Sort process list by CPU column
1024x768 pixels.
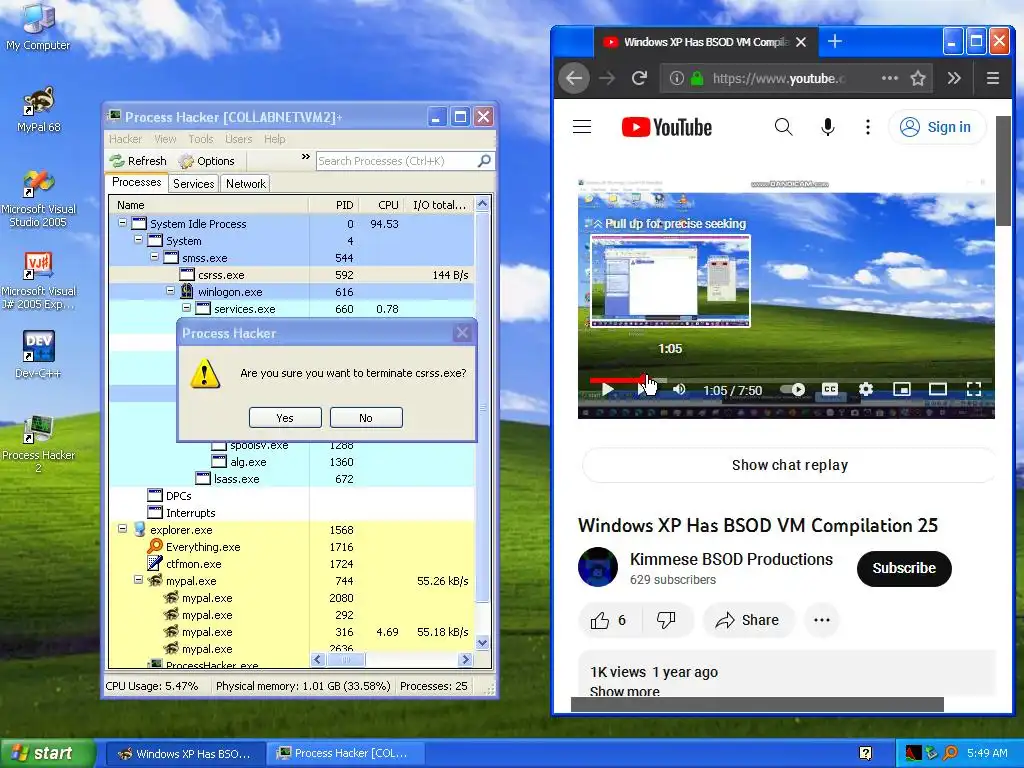click(380, 205)
